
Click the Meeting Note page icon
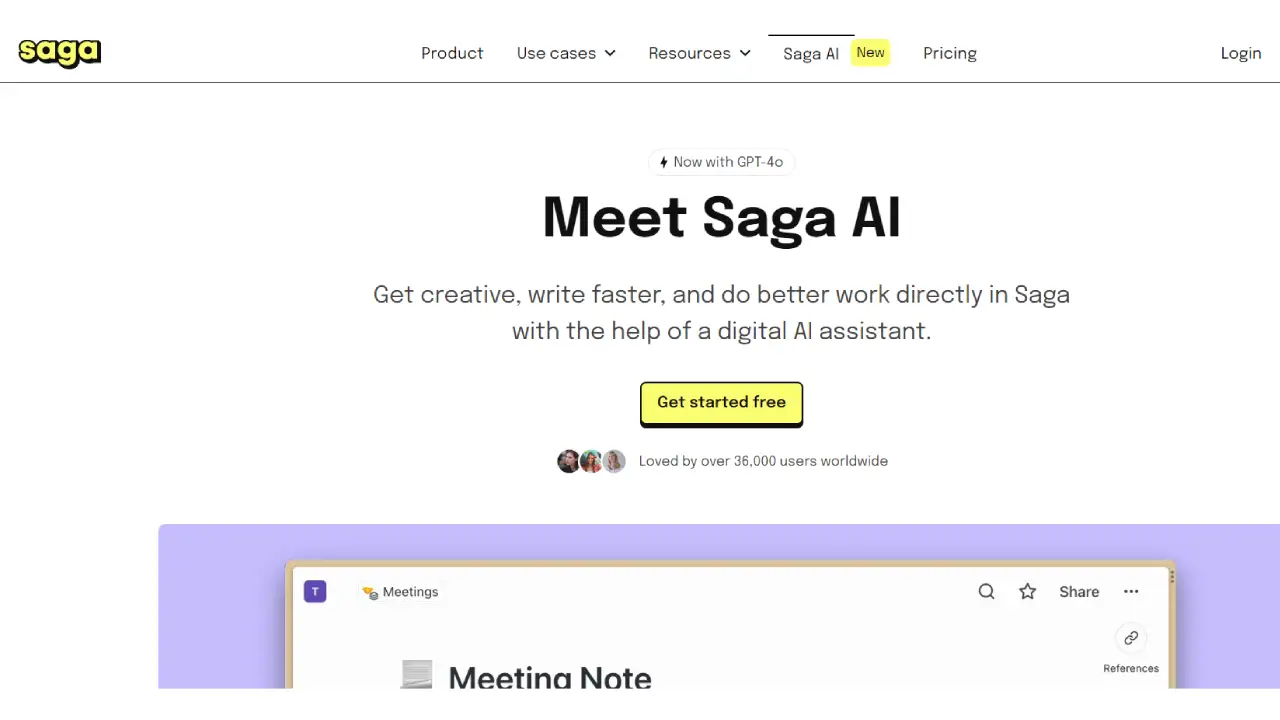(416, 675)
